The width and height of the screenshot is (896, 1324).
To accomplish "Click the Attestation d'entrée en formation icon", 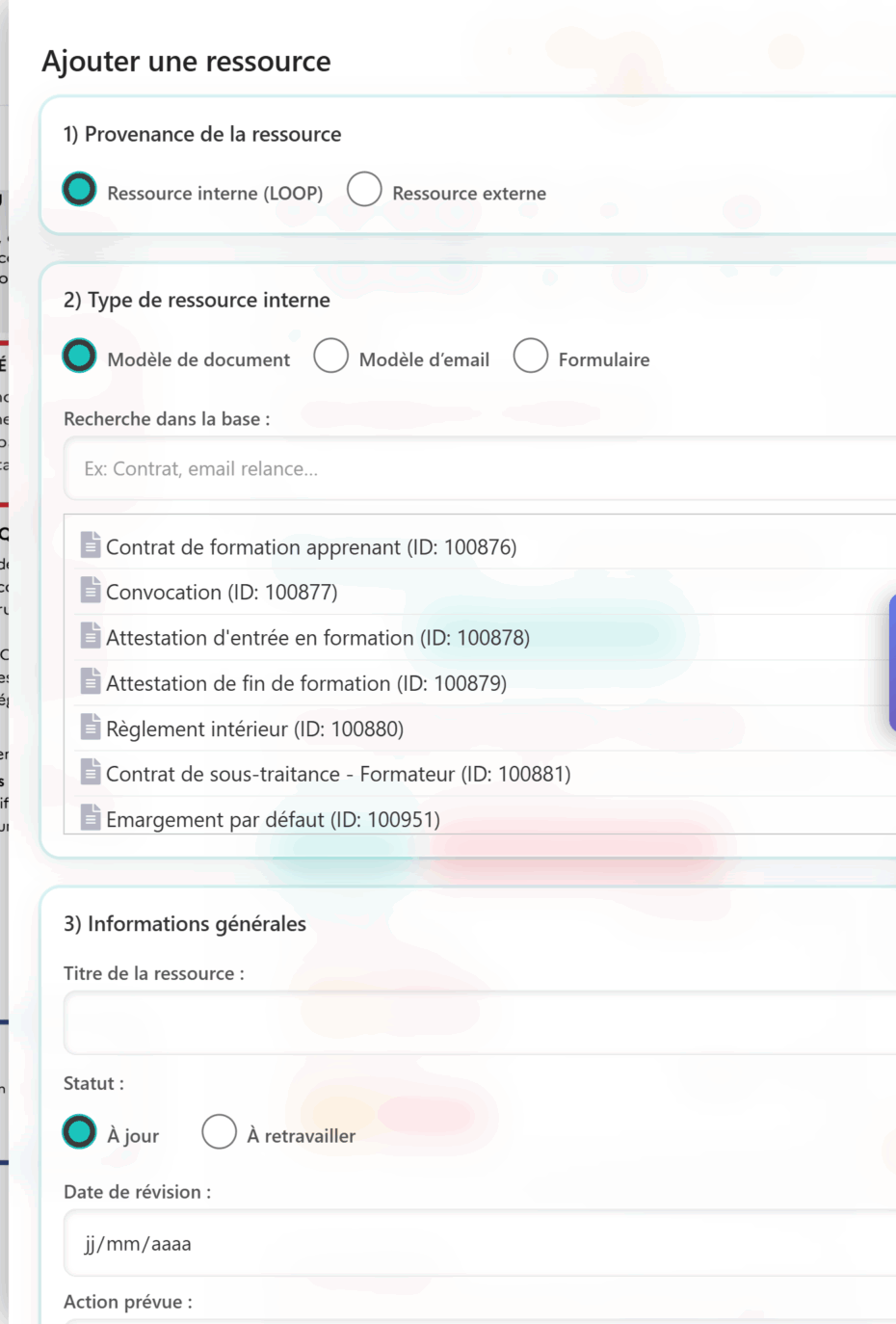I will pos(91,636).
